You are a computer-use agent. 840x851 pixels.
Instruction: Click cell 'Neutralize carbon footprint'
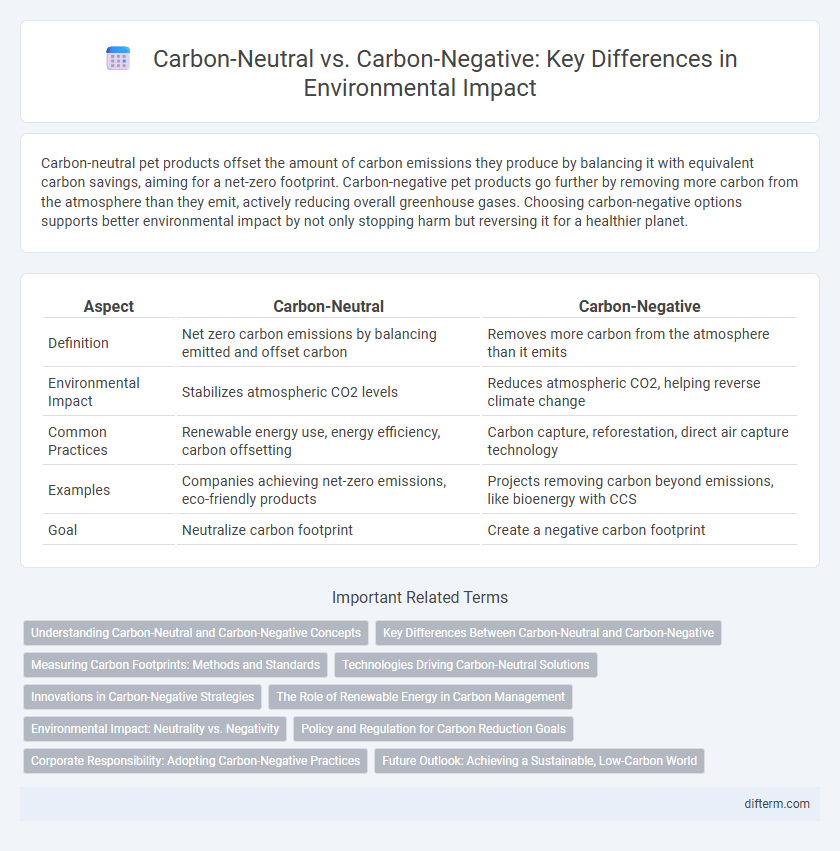point(328,530)
